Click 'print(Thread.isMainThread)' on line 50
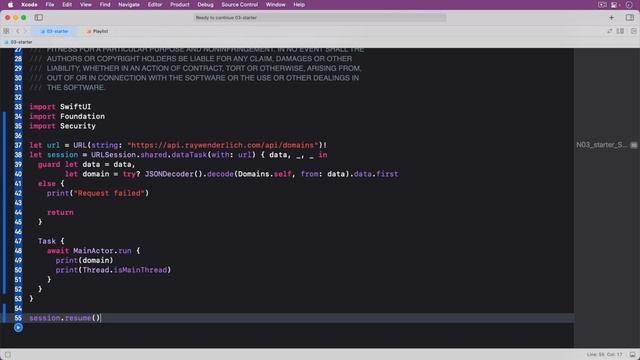The image size is (640, 360). coord(113,270)
